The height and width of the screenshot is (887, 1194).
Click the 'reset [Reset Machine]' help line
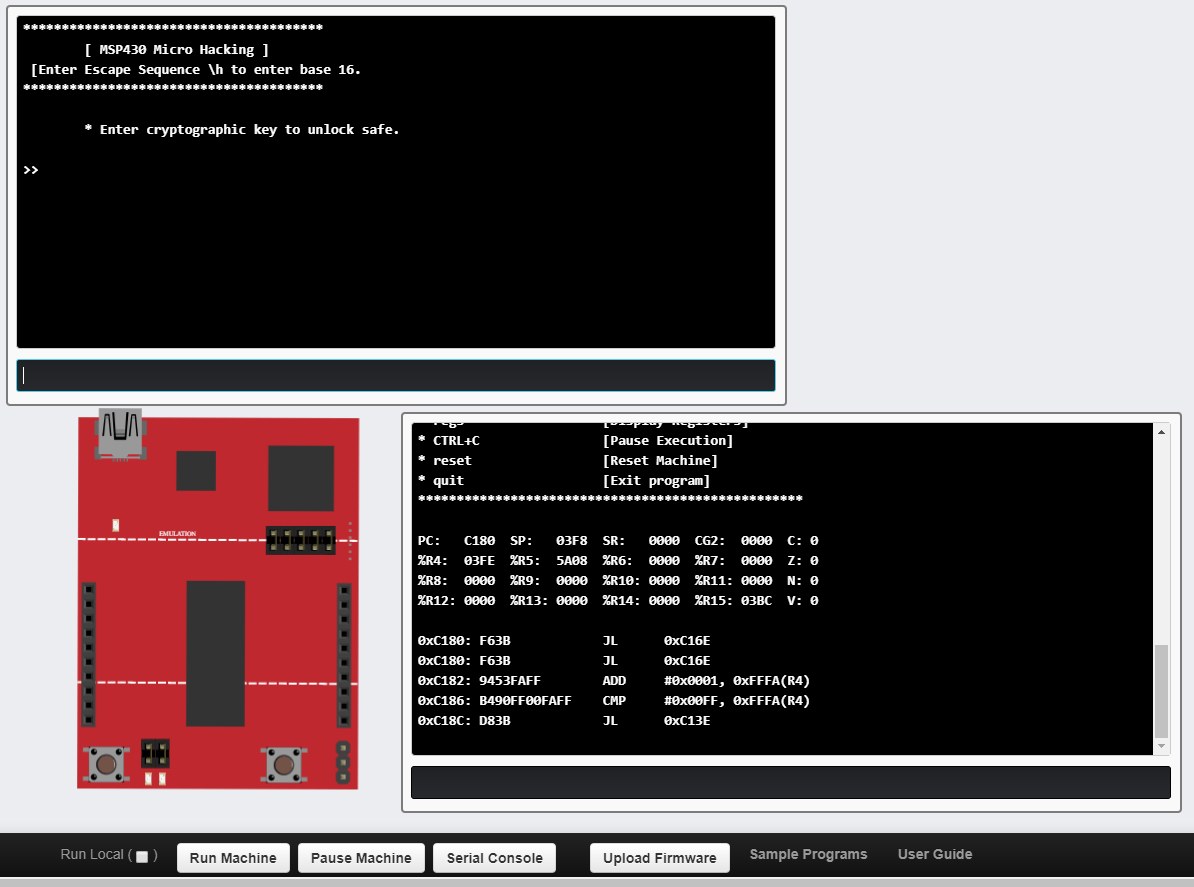click(x=567, y=461)
